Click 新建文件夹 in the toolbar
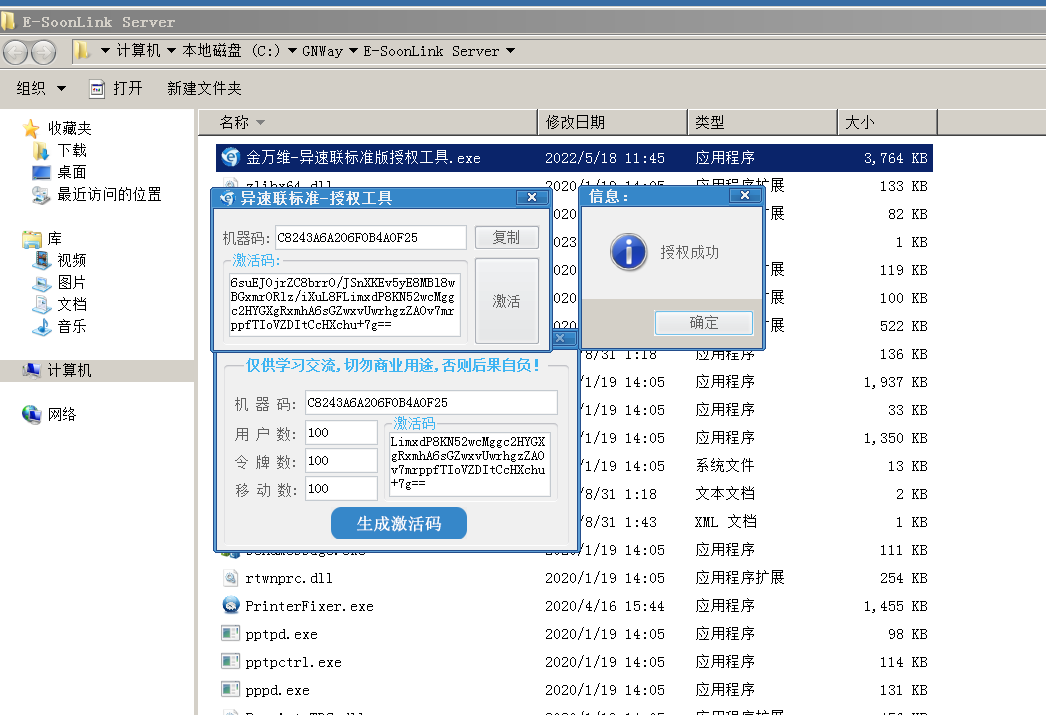Image resolution: width=1046 pixels, height=715 pixels. 204,88
